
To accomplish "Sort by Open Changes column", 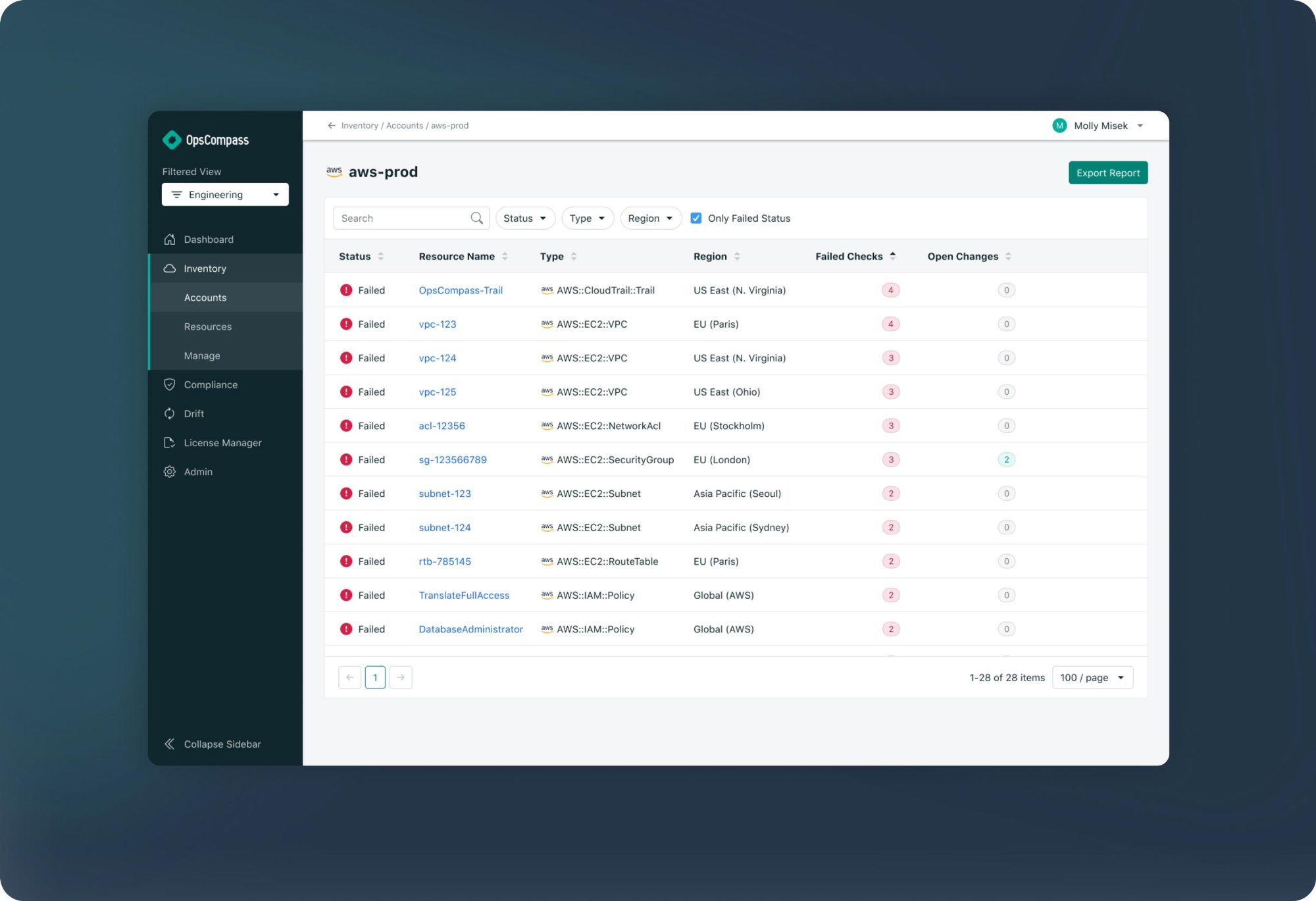I will (x=1008, y=256).
